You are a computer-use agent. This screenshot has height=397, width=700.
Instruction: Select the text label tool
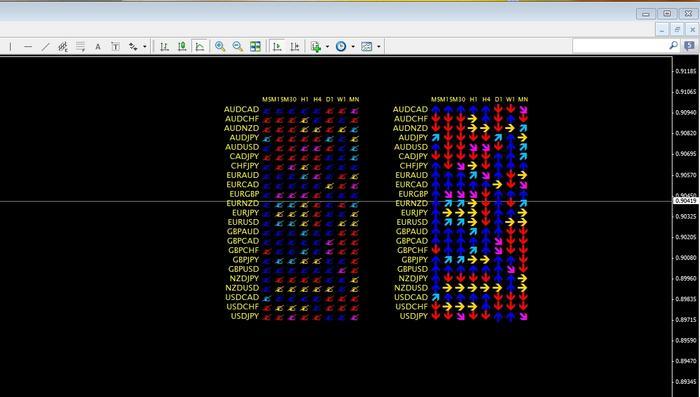pos(115,46)
